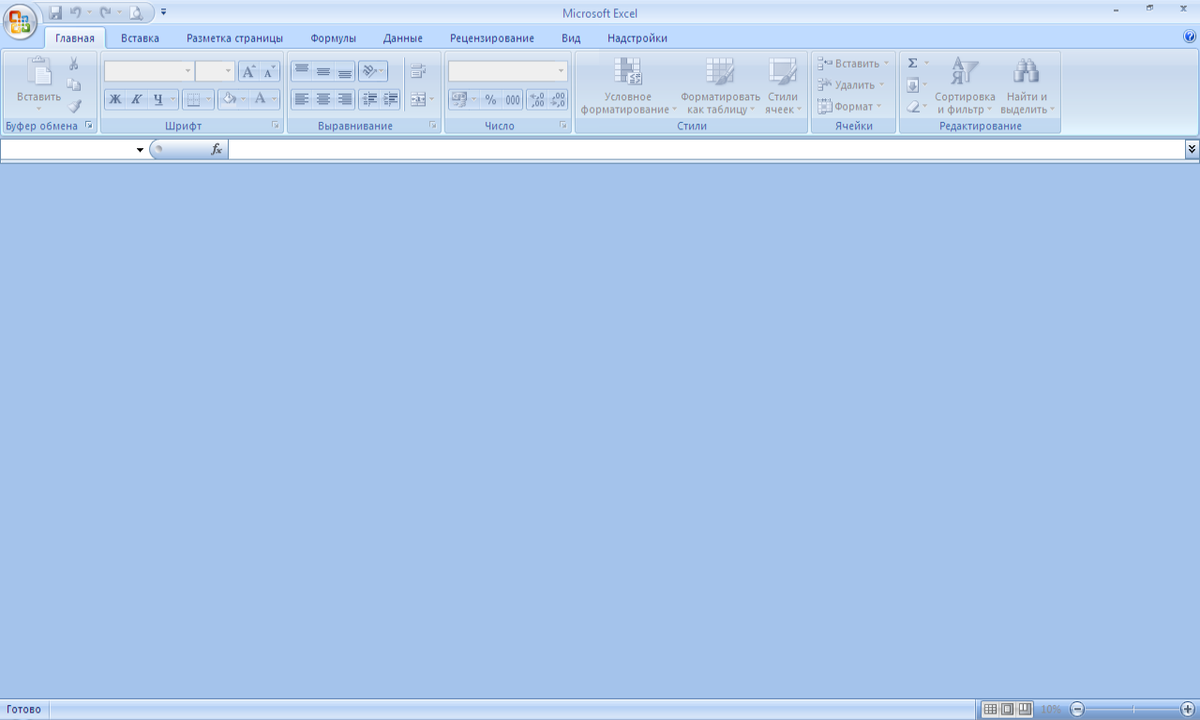
Task: Click the percent style icon
Action: coord(490,99)
